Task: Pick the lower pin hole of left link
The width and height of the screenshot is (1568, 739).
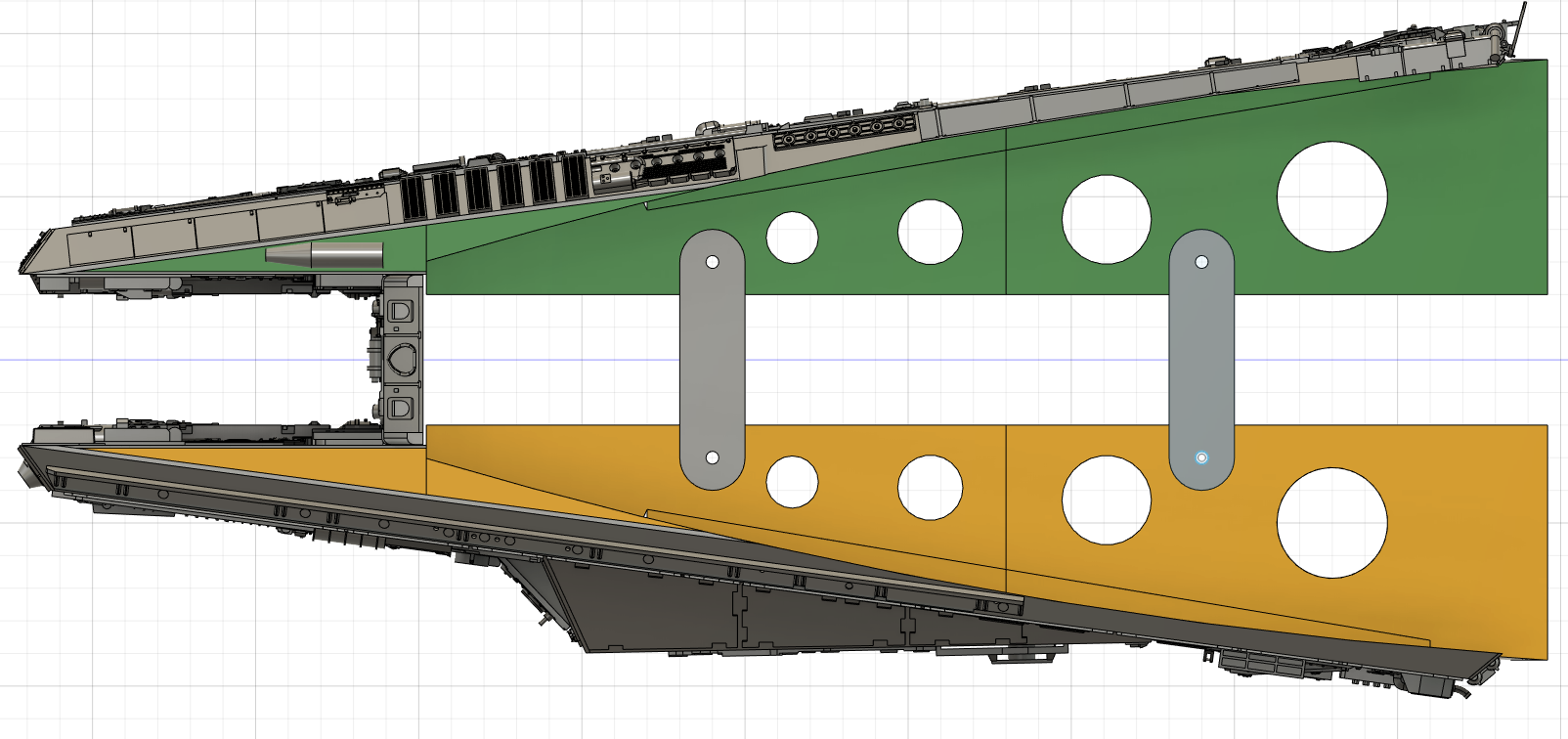Action: click(x=713, y=457)
